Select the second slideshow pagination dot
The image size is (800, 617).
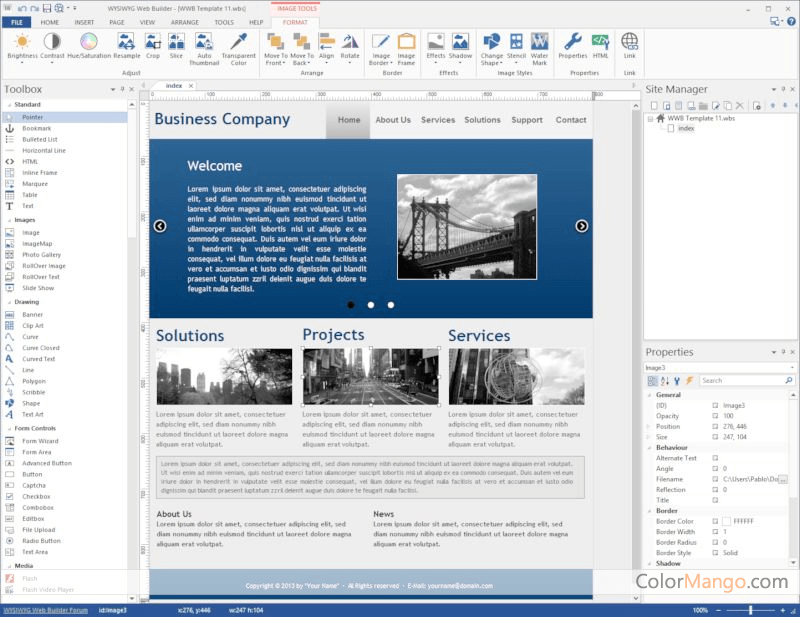371,304
